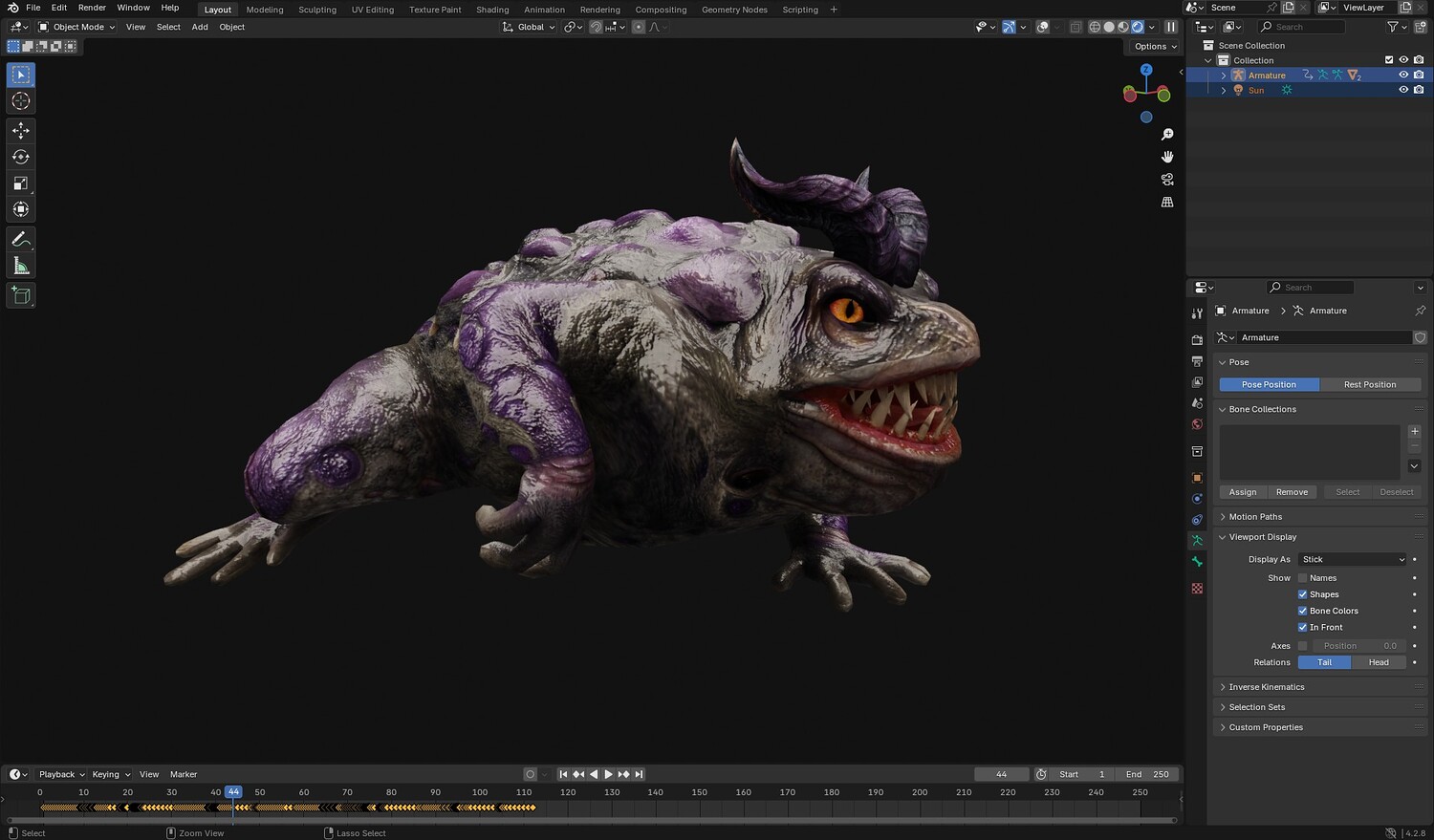Click the Assign bone collection button
This screenshot has height=840, width=1434.
(1243, 492)
